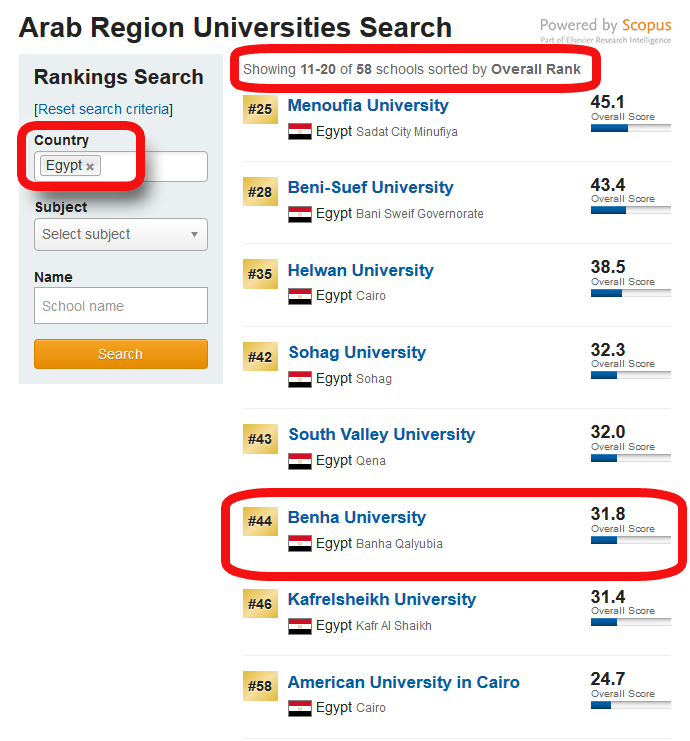Open American University in Cairo link
The width and height of the screenshot is (690, 741).
403,682
